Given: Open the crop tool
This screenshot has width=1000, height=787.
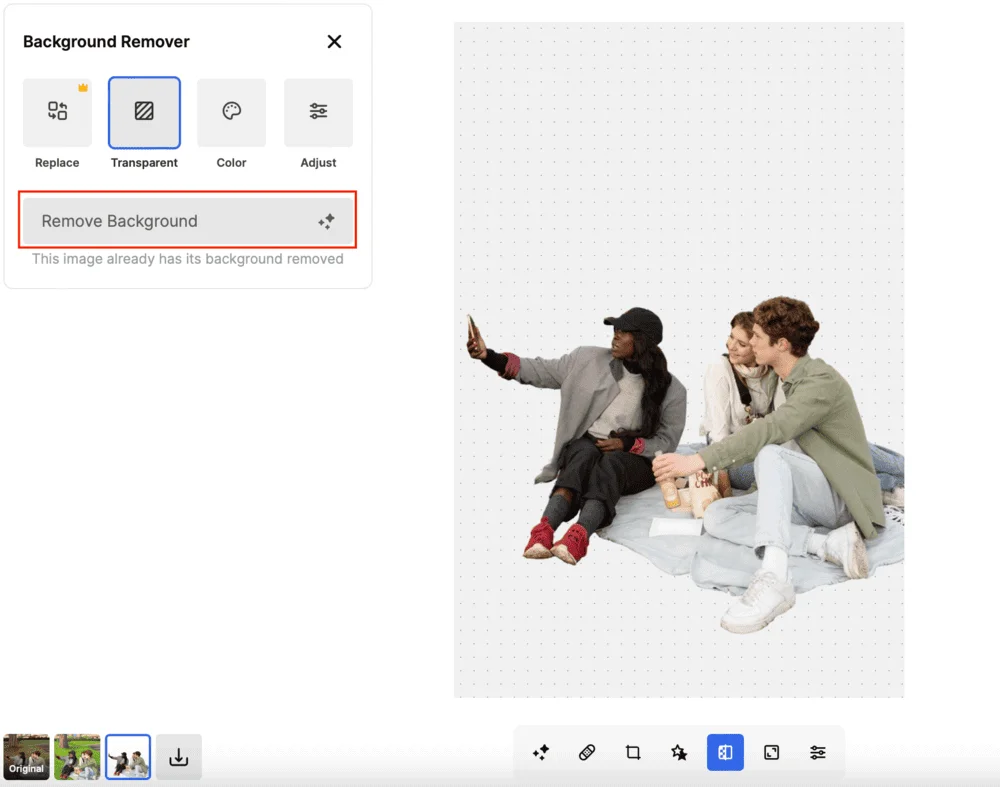Looking at the screenshot, I should pyautogui.click(x=633, y=752).
